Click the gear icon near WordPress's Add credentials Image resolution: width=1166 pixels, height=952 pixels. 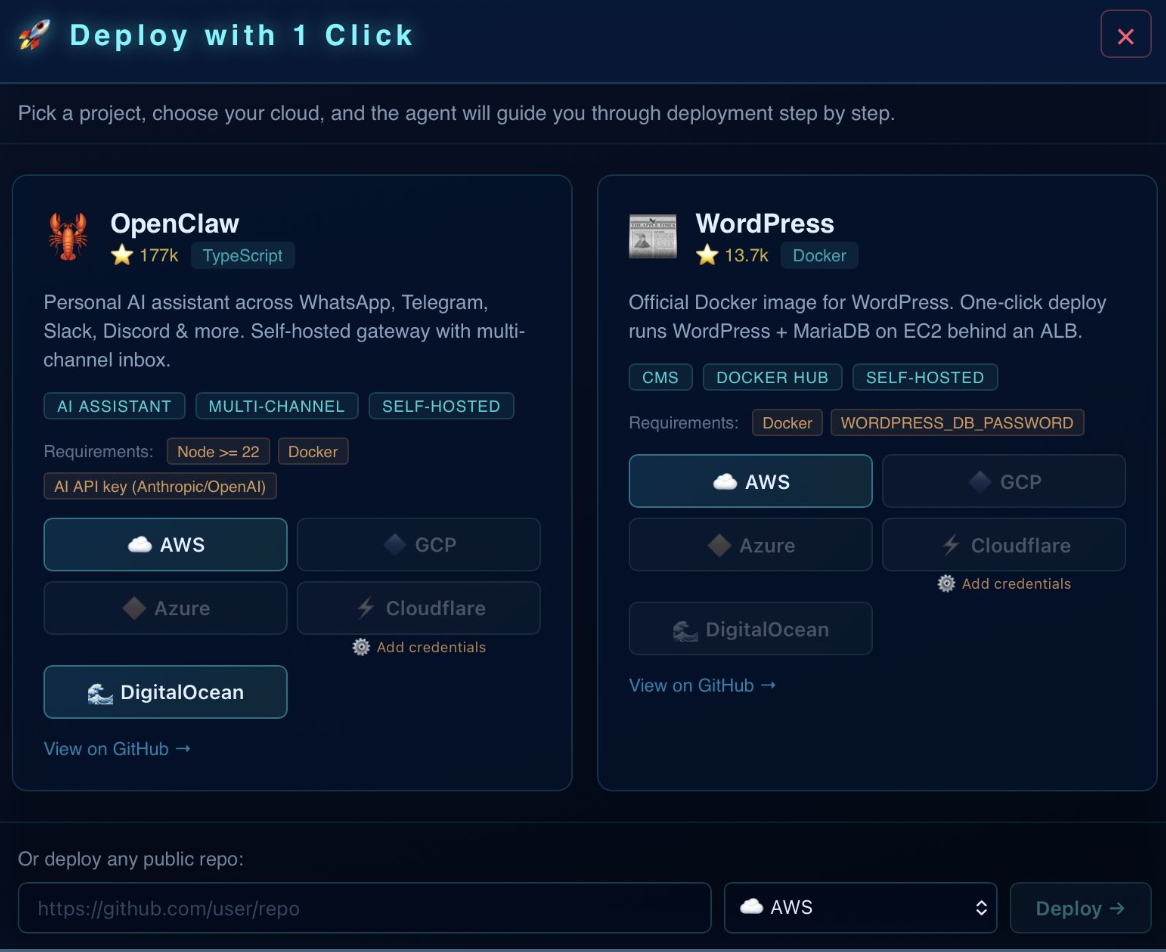pos(946,583)
